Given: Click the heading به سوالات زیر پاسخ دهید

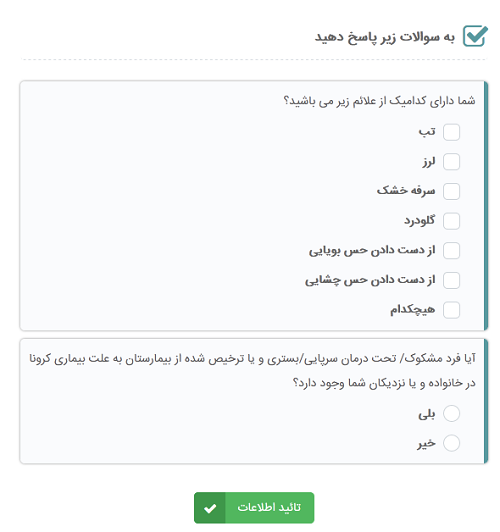Looking at the screenshot, I should 385,37.
